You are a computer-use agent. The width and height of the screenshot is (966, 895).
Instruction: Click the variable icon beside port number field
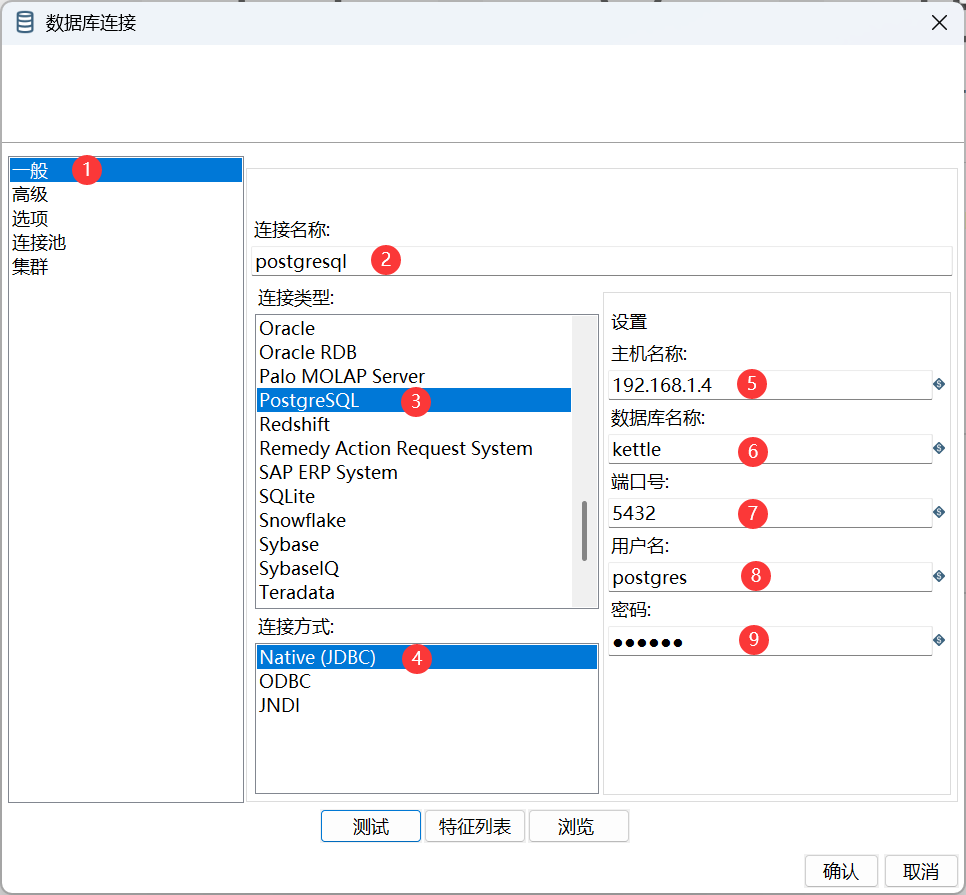pyautogui.click(x=939, y=512)
